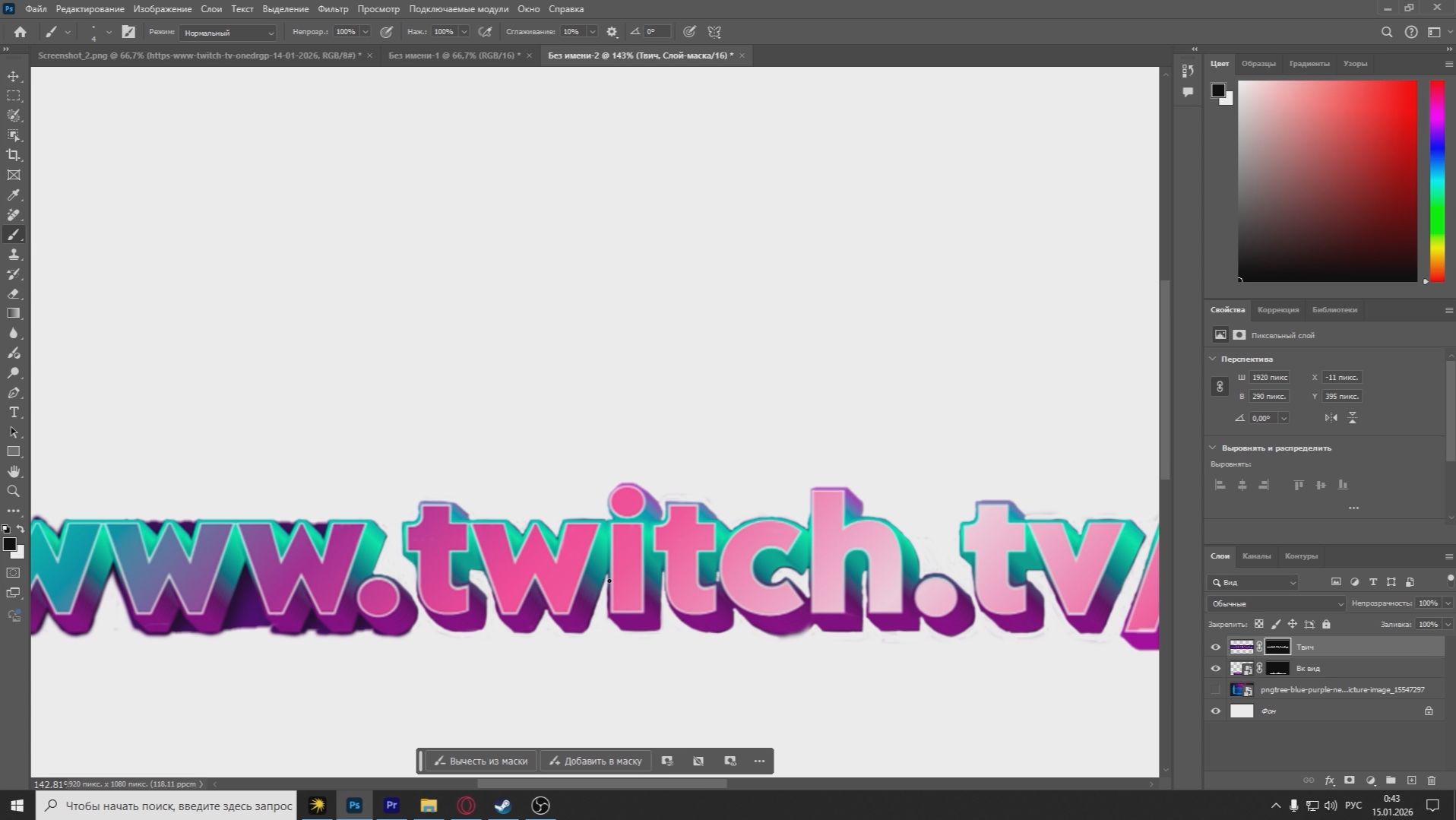Switch to Screenshot_2.png document tab
This screenshot has height=820, width=1456.
coord(200,55)
